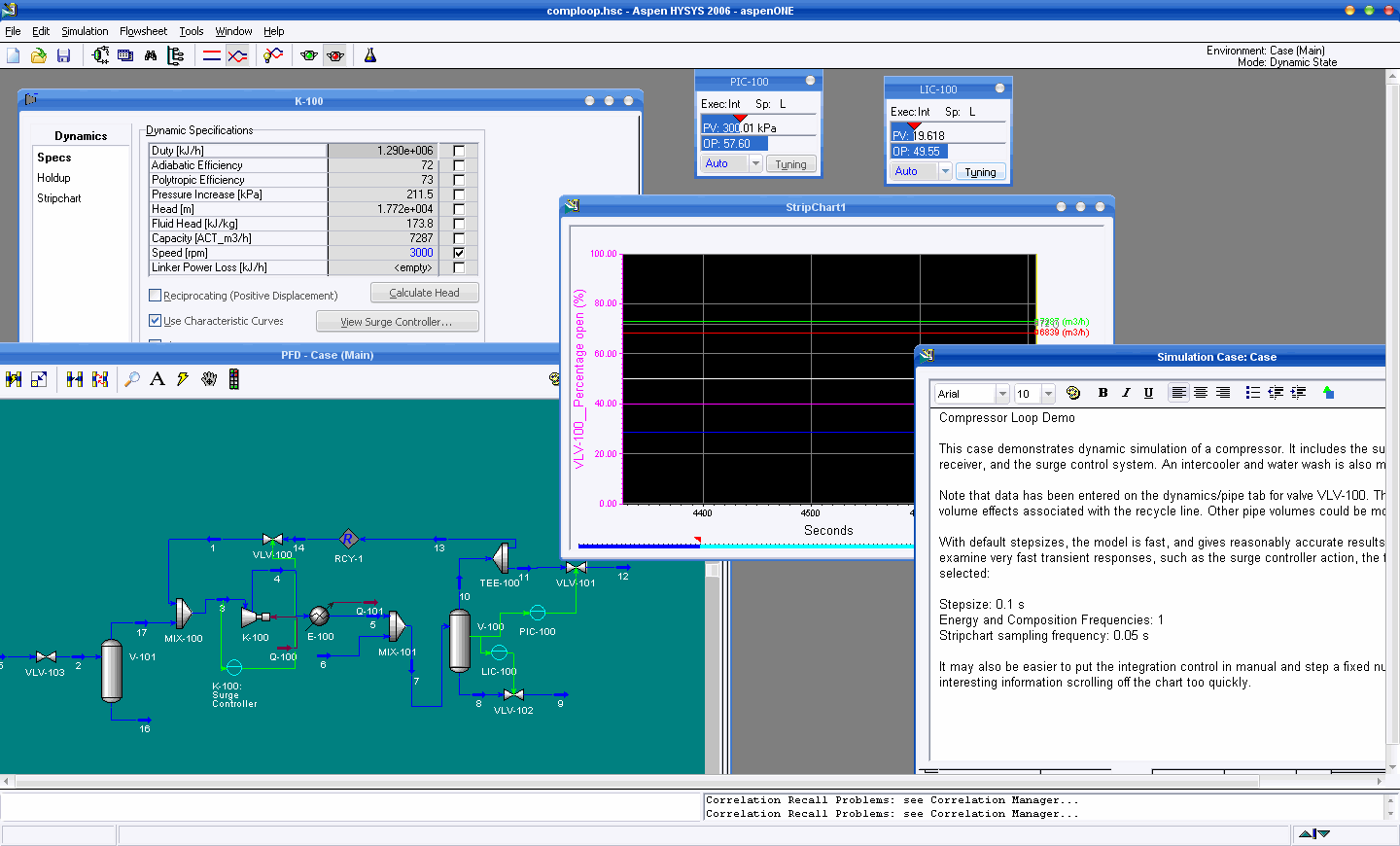The width and height of the screenshot is (1400, 846).
Task: Apply italic formatting in notes toolbar
Action: pyautogui.click(x=1126, y=393)
